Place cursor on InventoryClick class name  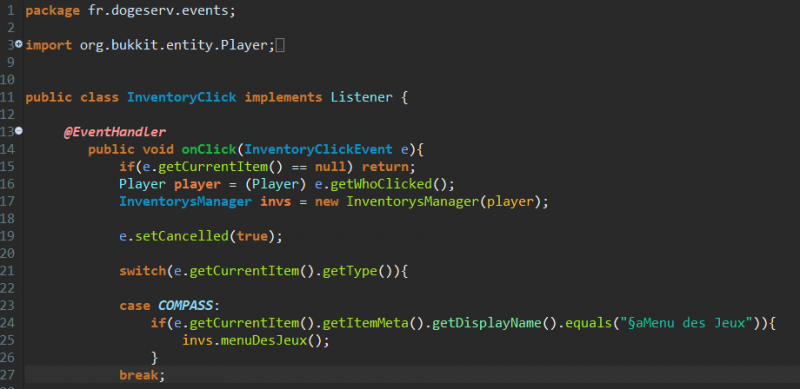[182, 97]
